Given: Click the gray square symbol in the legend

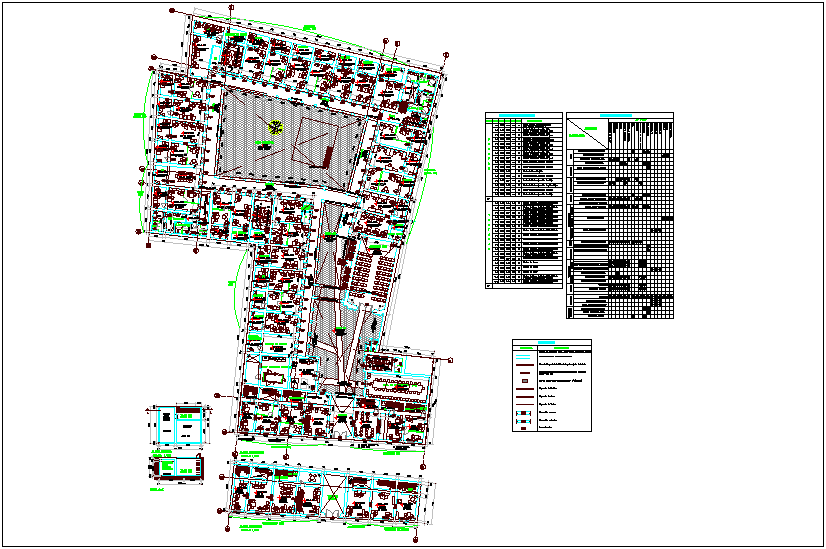Looking at the screenshot, I should tap(525, 380).
